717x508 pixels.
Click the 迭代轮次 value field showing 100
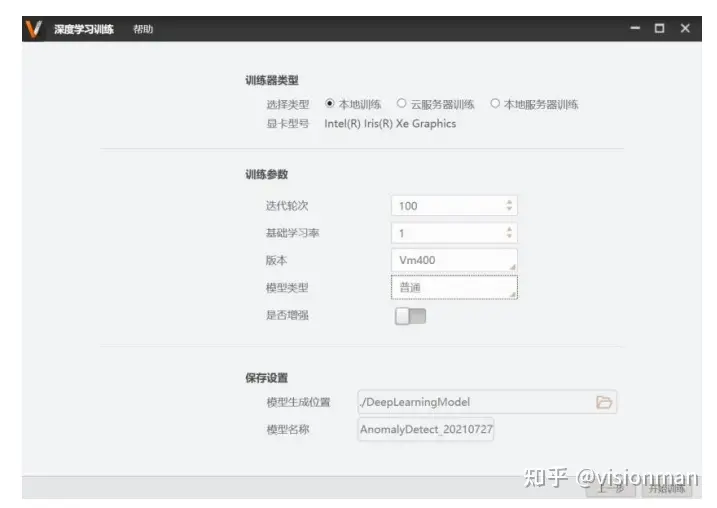tap(454, 206)
